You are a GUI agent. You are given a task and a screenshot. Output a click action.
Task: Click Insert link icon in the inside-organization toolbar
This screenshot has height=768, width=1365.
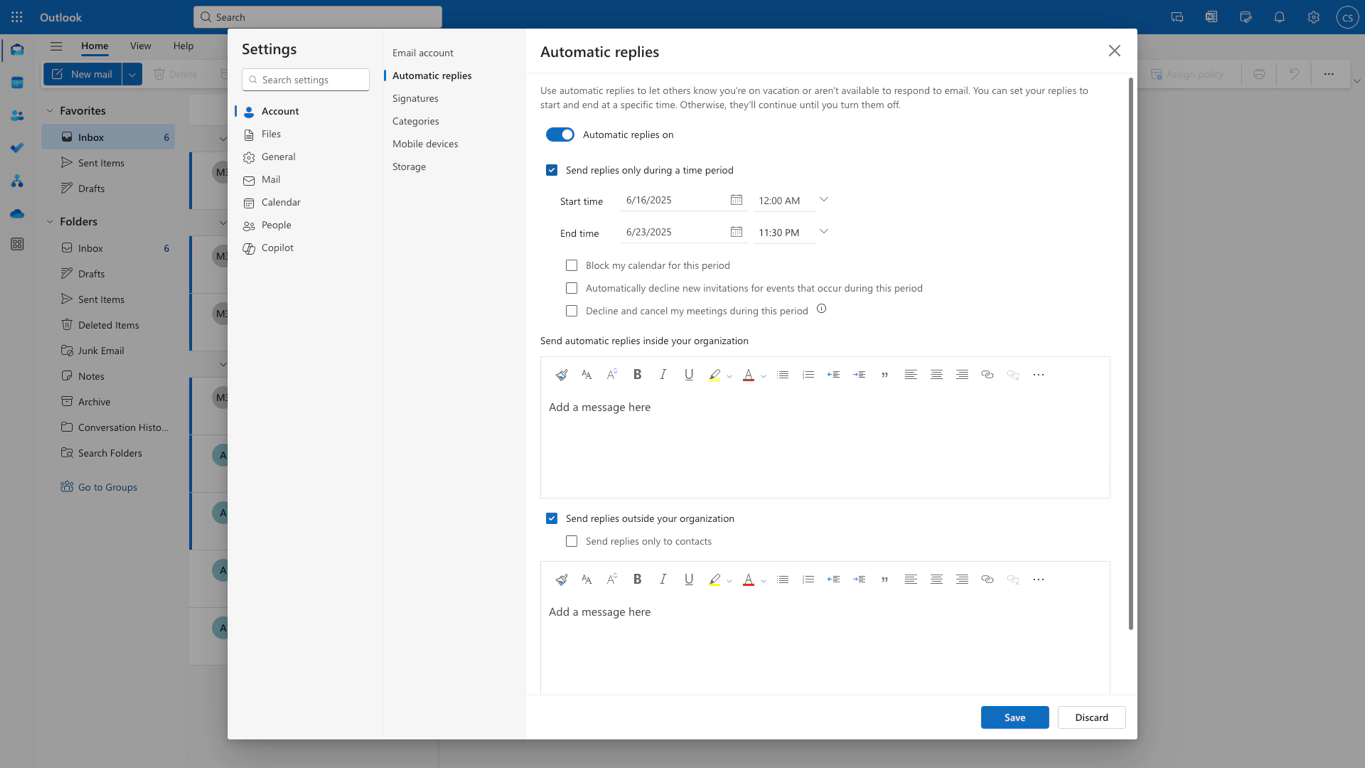pyautogui.click(x=987, y=374)
